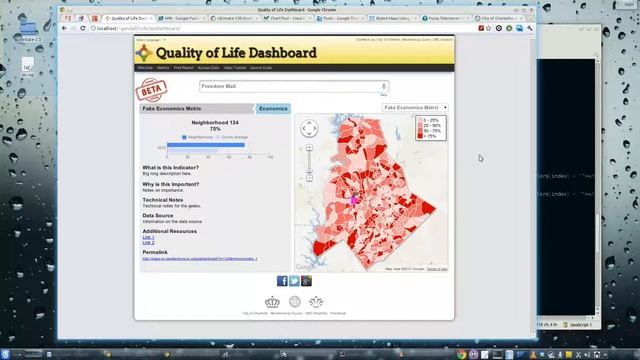Click the green circular extension icon
Screen dimensions: 640x360
click(x=509, y=28)
